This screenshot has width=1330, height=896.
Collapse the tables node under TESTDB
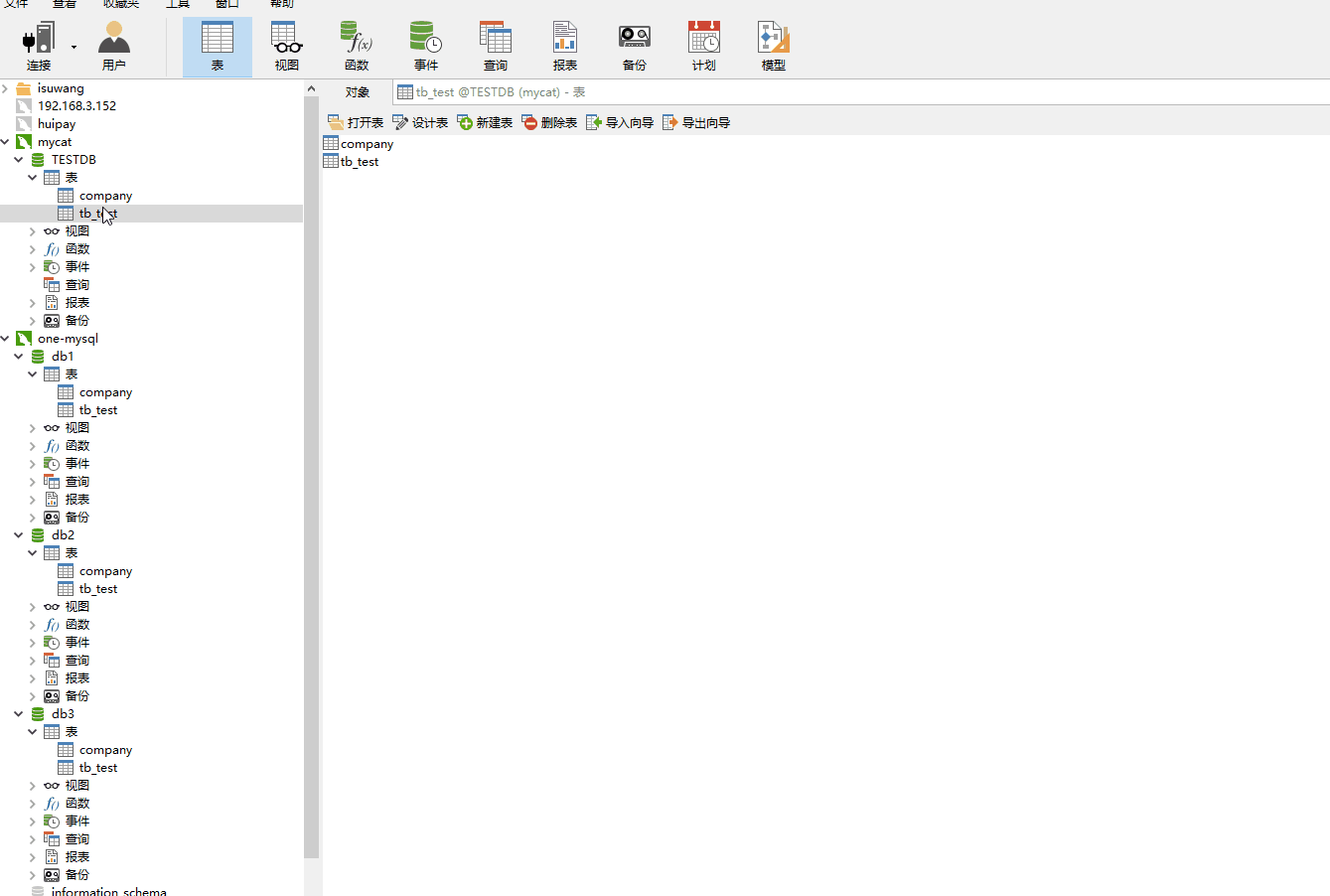pyautogui.click(x=32, y=178)
